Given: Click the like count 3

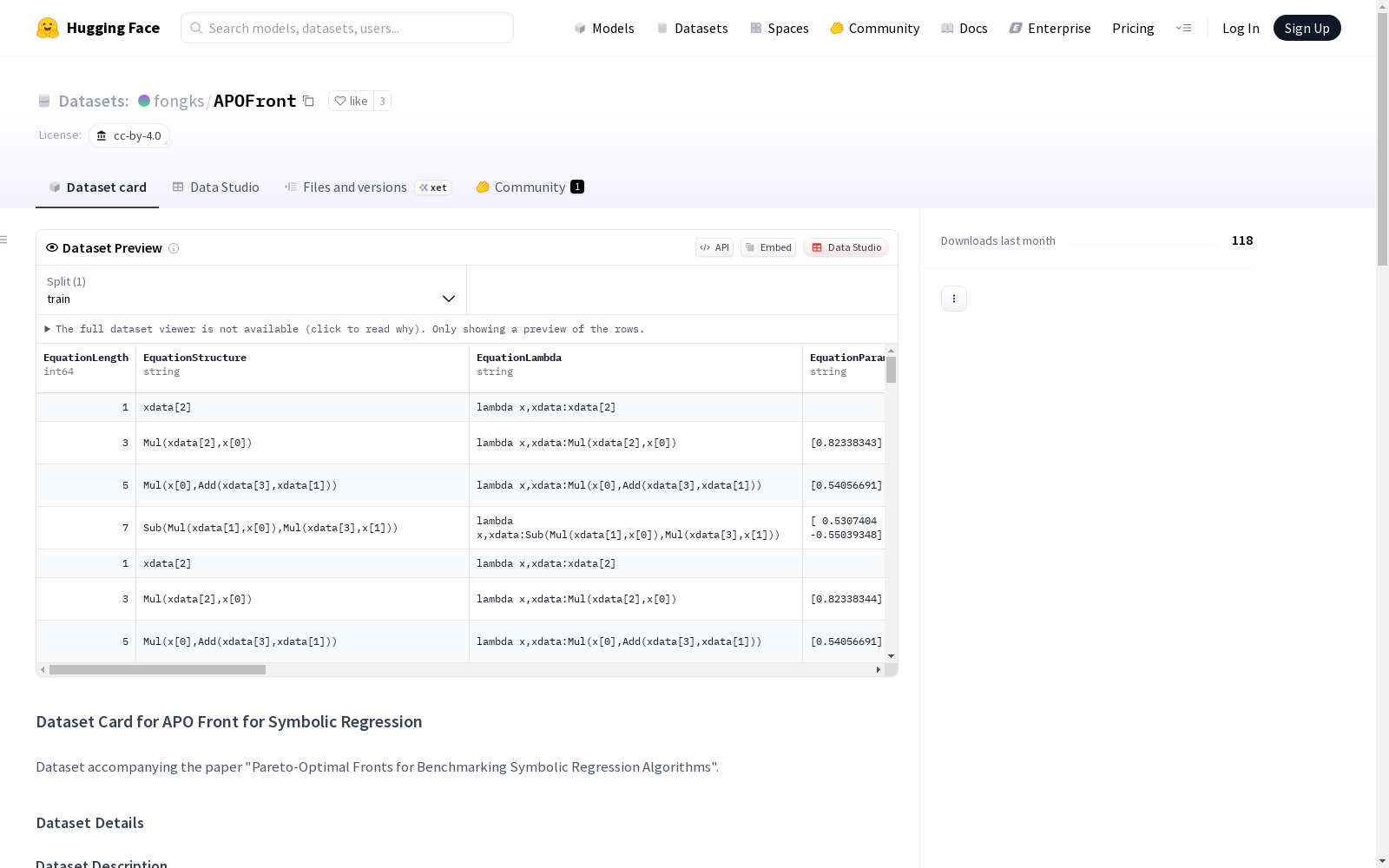Looking at the screenshot, I should click(382, 101).
